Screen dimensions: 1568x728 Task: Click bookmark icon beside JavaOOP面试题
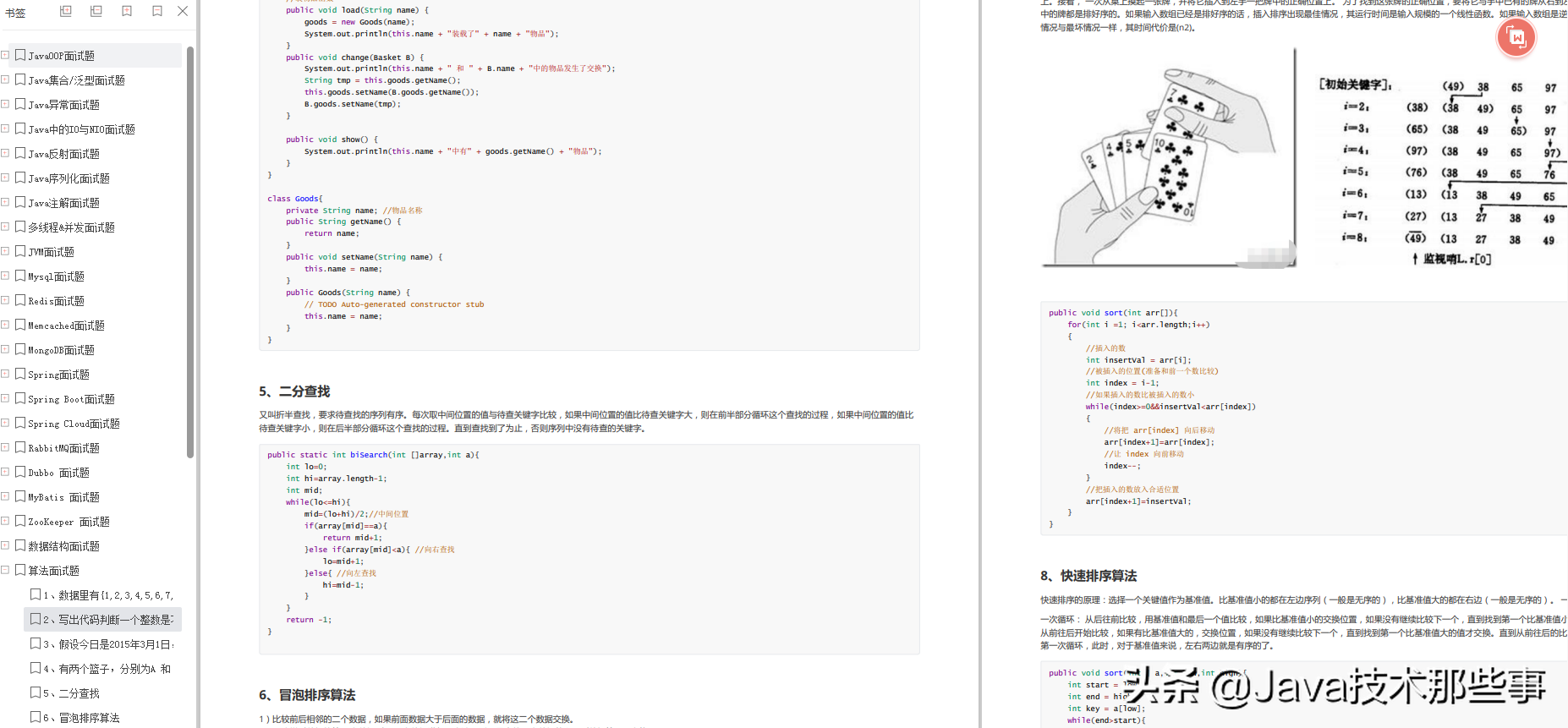[20, 55]
